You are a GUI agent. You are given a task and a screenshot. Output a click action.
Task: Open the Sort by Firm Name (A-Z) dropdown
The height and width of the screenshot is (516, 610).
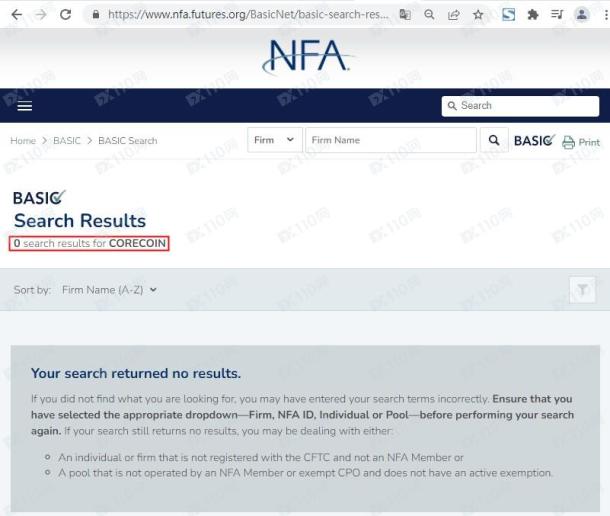click(x=109, y=290)
